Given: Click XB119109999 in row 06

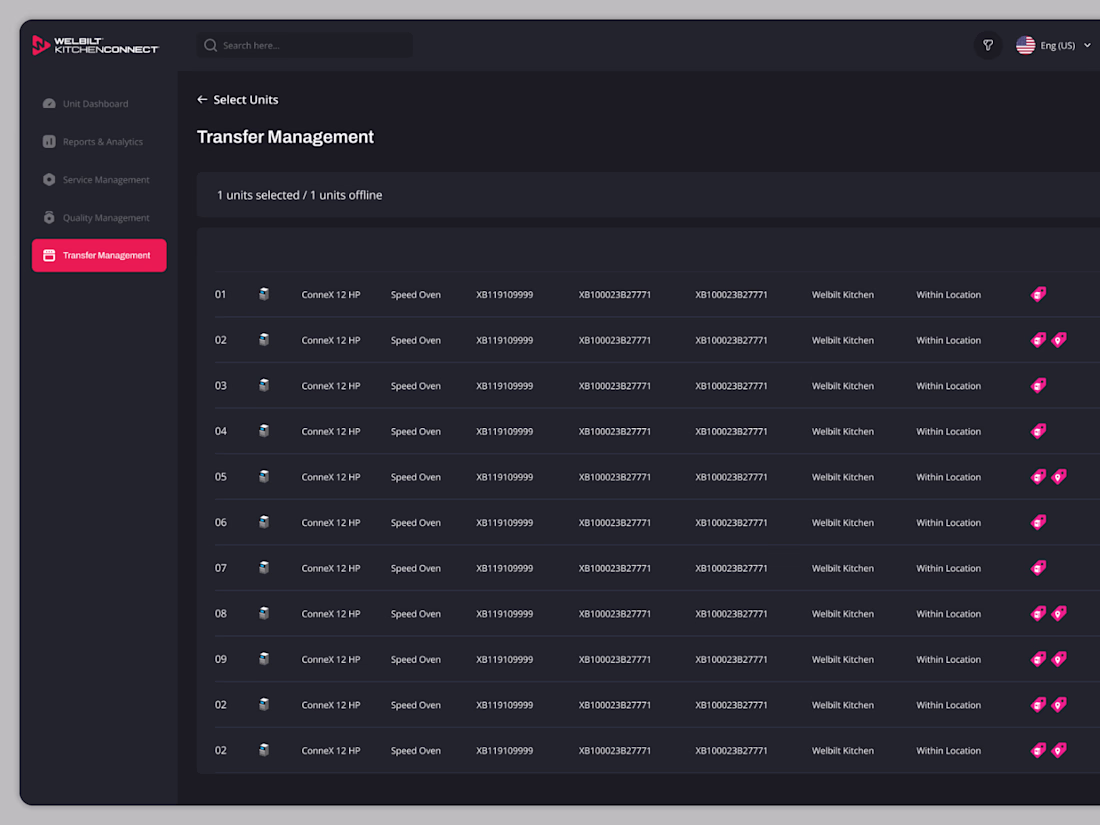Looking at the screenshot, I should (504, 523).
